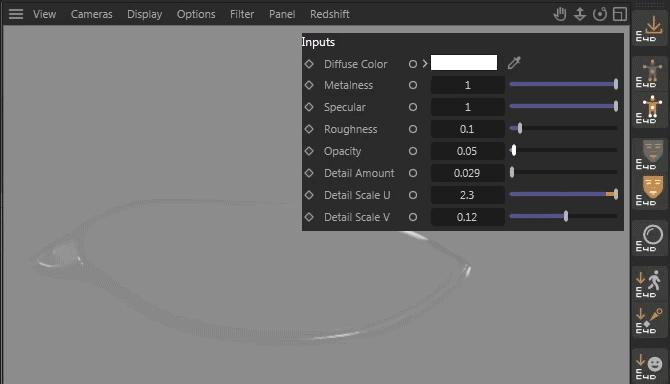Click the orange E4D face mask icon
The width and height of the screenshot is (670, 384).
point(649,191)
